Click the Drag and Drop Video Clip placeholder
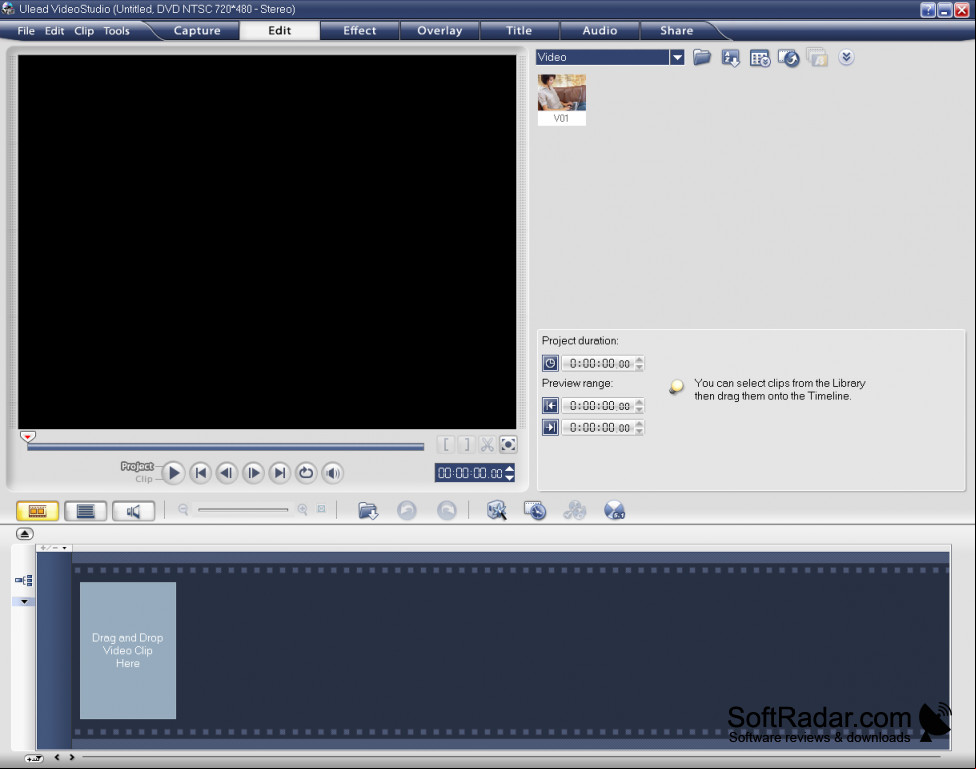The width and height of the screenshot is (976, 769). [128, 650]
